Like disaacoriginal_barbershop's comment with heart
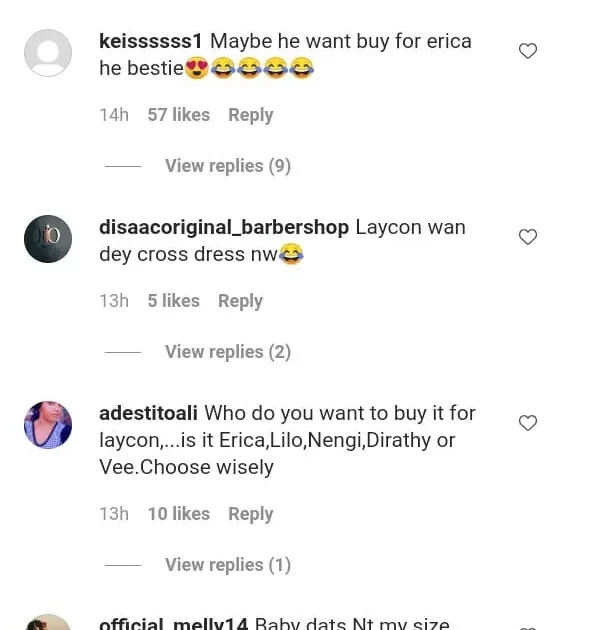The width and height of the screenshot is (600, 630). click(x=528, y=237)
